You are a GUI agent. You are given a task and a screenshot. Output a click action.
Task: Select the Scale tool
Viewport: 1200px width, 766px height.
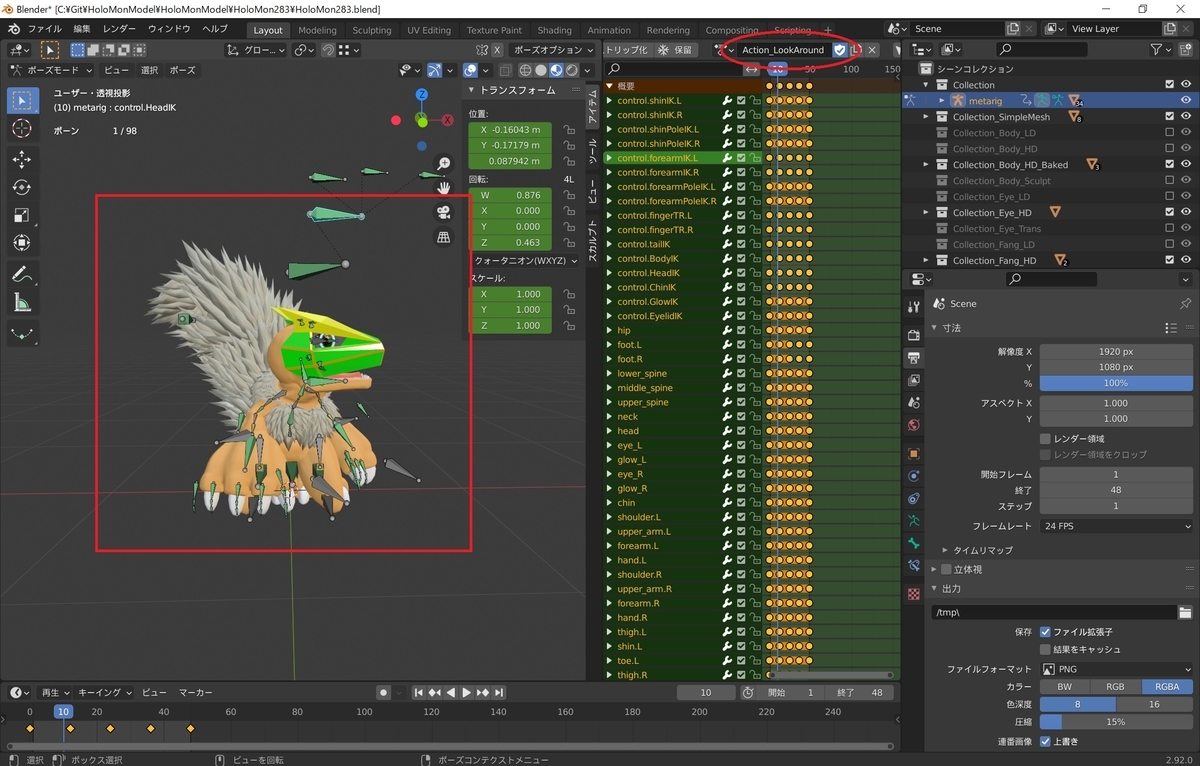[x=23, y=215]
